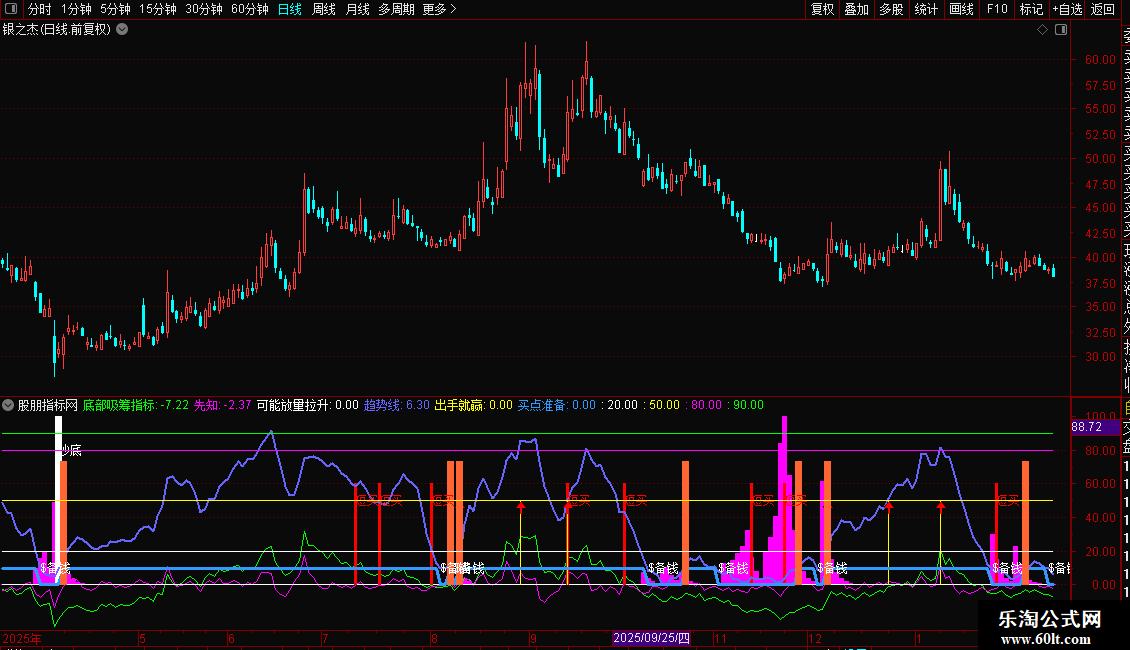Add stock via +自选 button
The height and width of the screenshot is (650, 1130).
(1067, 10)
